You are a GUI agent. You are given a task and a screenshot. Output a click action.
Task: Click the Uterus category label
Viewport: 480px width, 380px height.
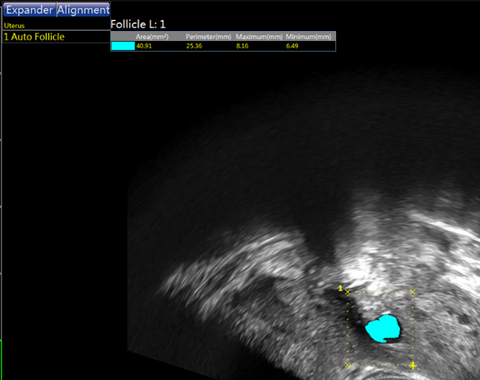[x=14, y=26]
